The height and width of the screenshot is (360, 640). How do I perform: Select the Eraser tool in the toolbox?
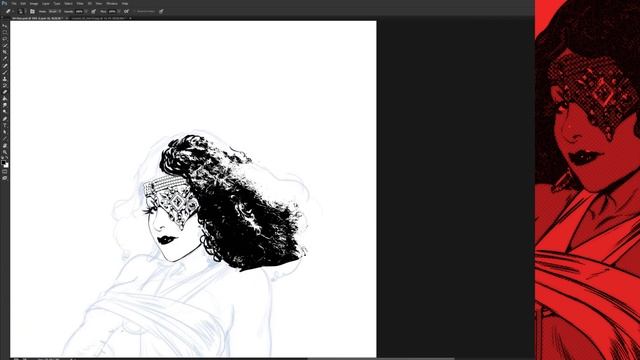pyautogui.click(x=5, y=92)
